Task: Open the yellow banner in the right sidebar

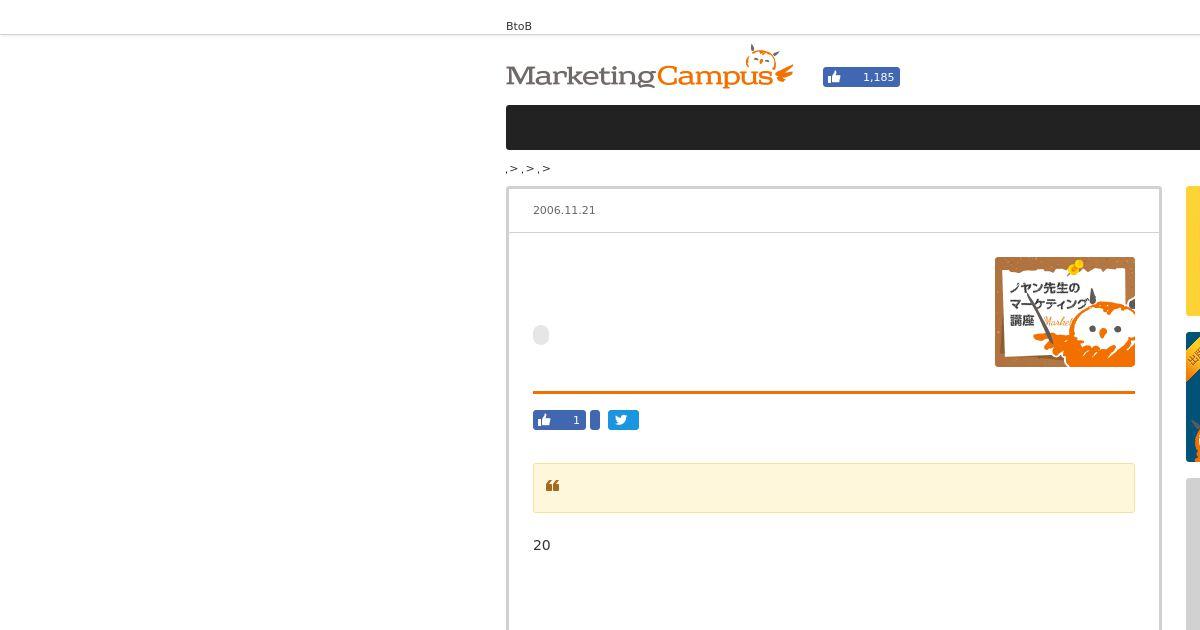Action: [1193, 251]
